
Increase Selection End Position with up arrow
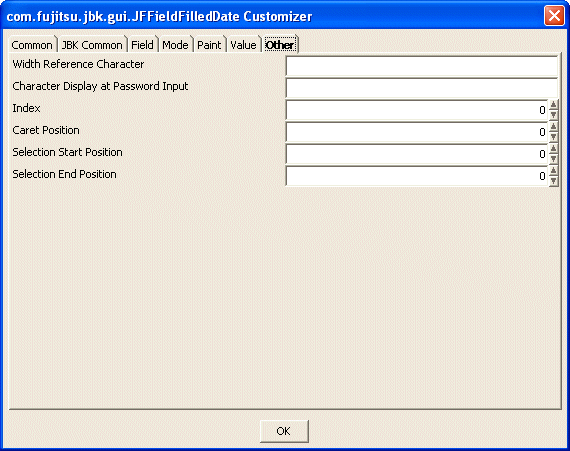tap(553, 171)
